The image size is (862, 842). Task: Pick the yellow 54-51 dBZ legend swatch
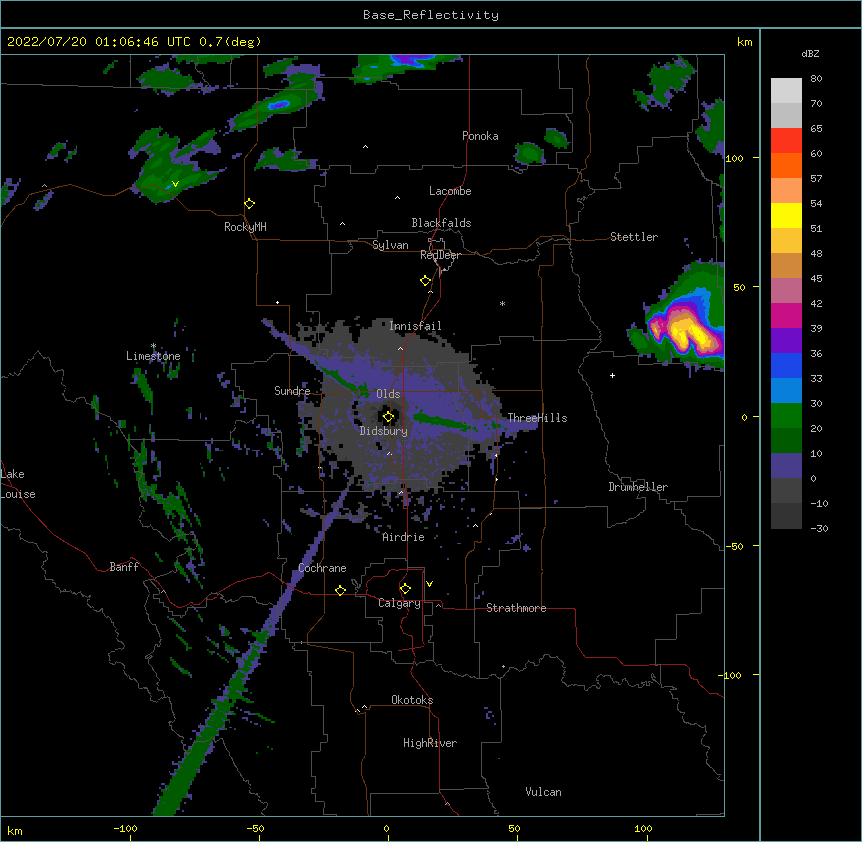coord(786,215)
